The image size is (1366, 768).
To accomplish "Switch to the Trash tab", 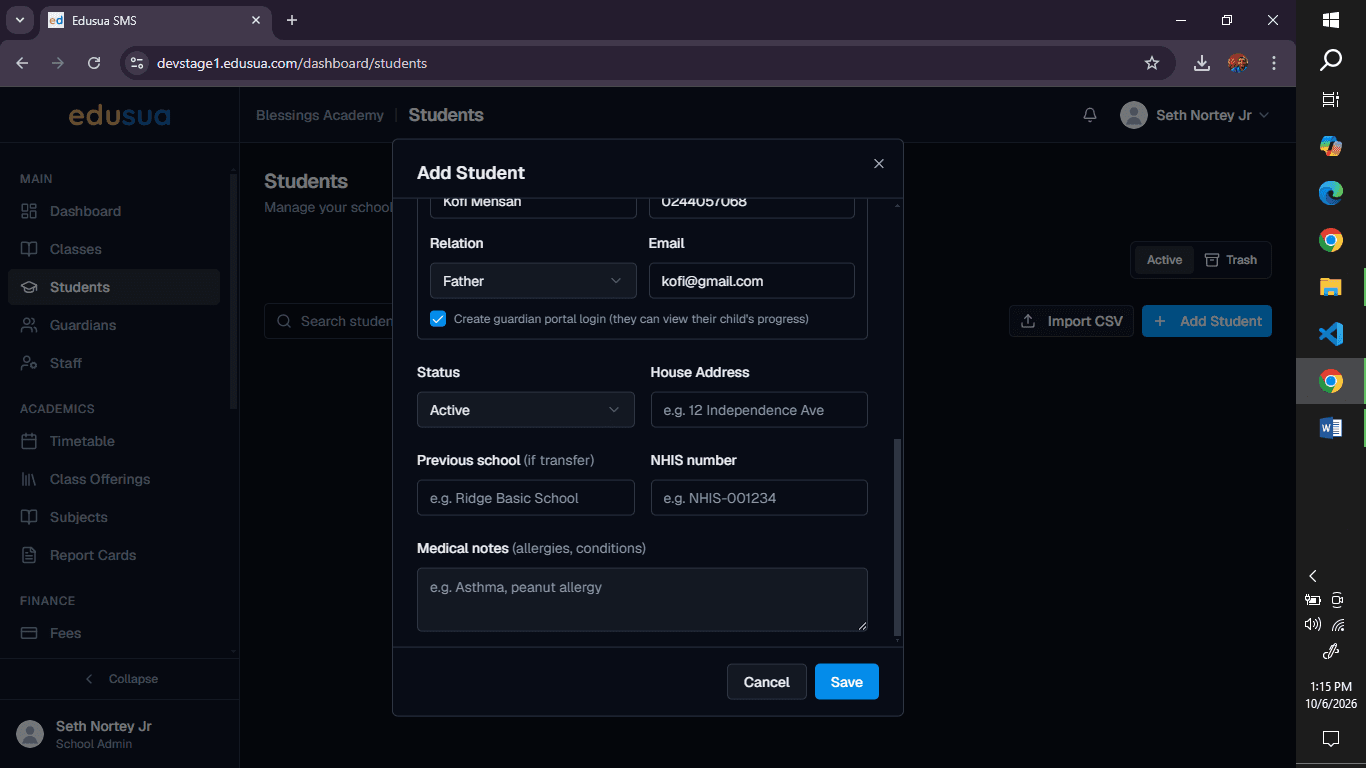I will pyautogui.click(x=1231, y=260).
